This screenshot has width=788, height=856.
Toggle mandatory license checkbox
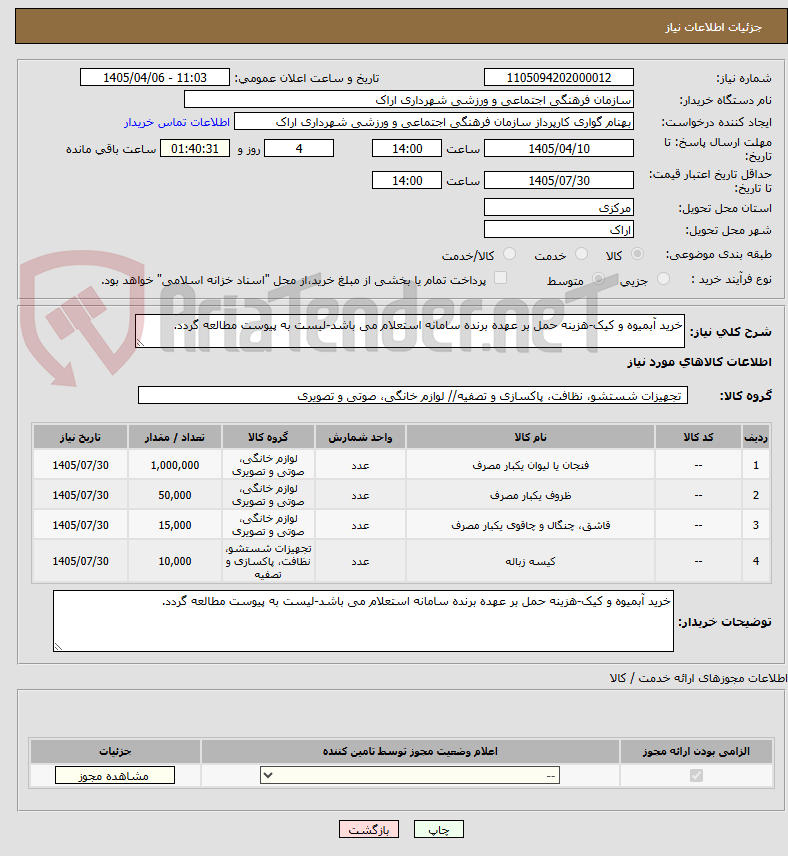(x=696, y=775)
